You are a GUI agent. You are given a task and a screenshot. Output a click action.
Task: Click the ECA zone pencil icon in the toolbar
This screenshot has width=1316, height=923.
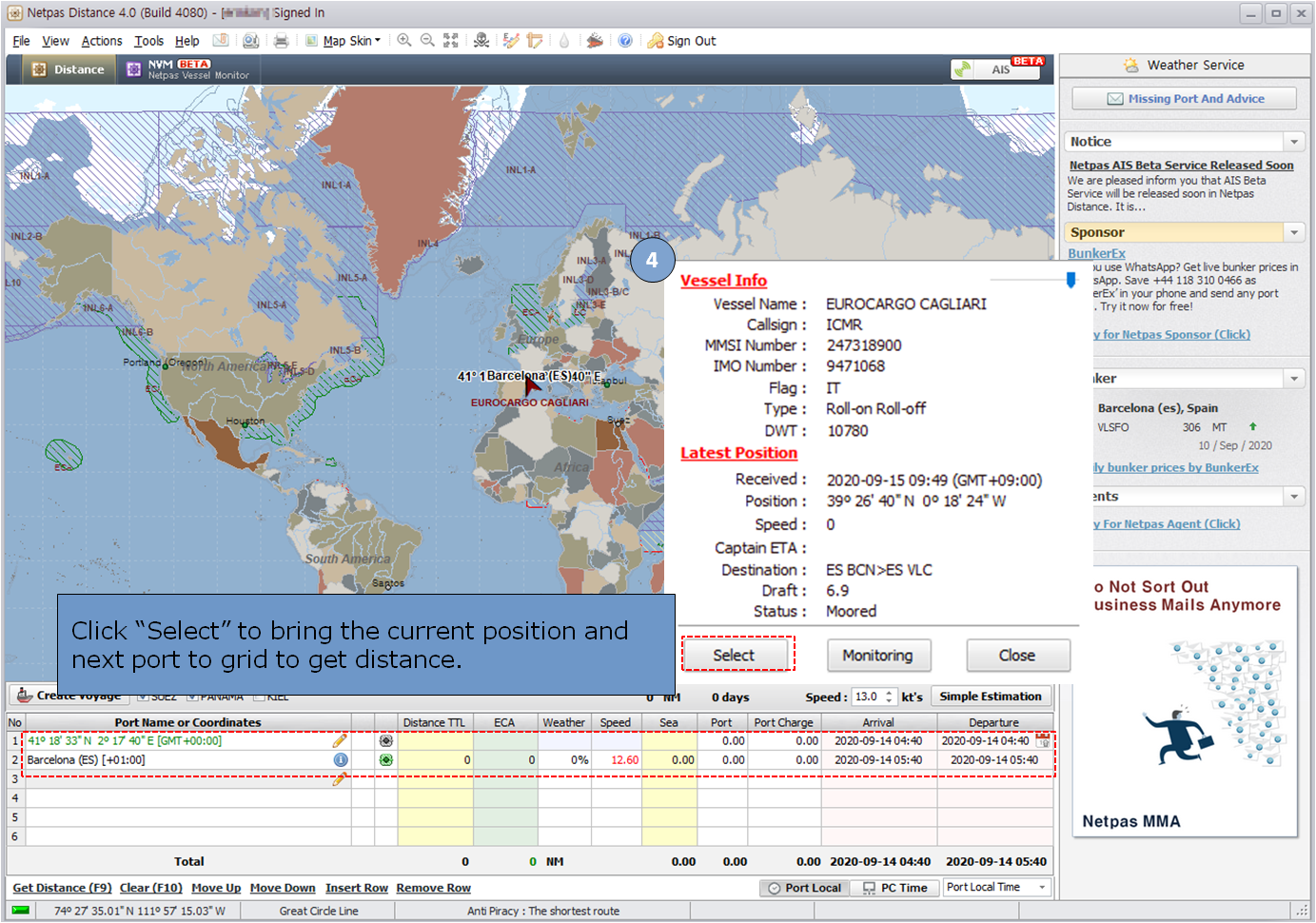tap(511, 40)
